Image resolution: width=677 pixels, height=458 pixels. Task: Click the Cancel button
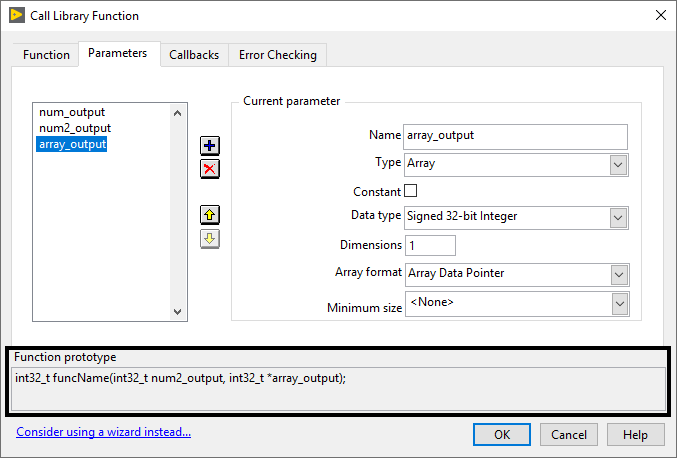pyautogui.click(x=569, y=434)
